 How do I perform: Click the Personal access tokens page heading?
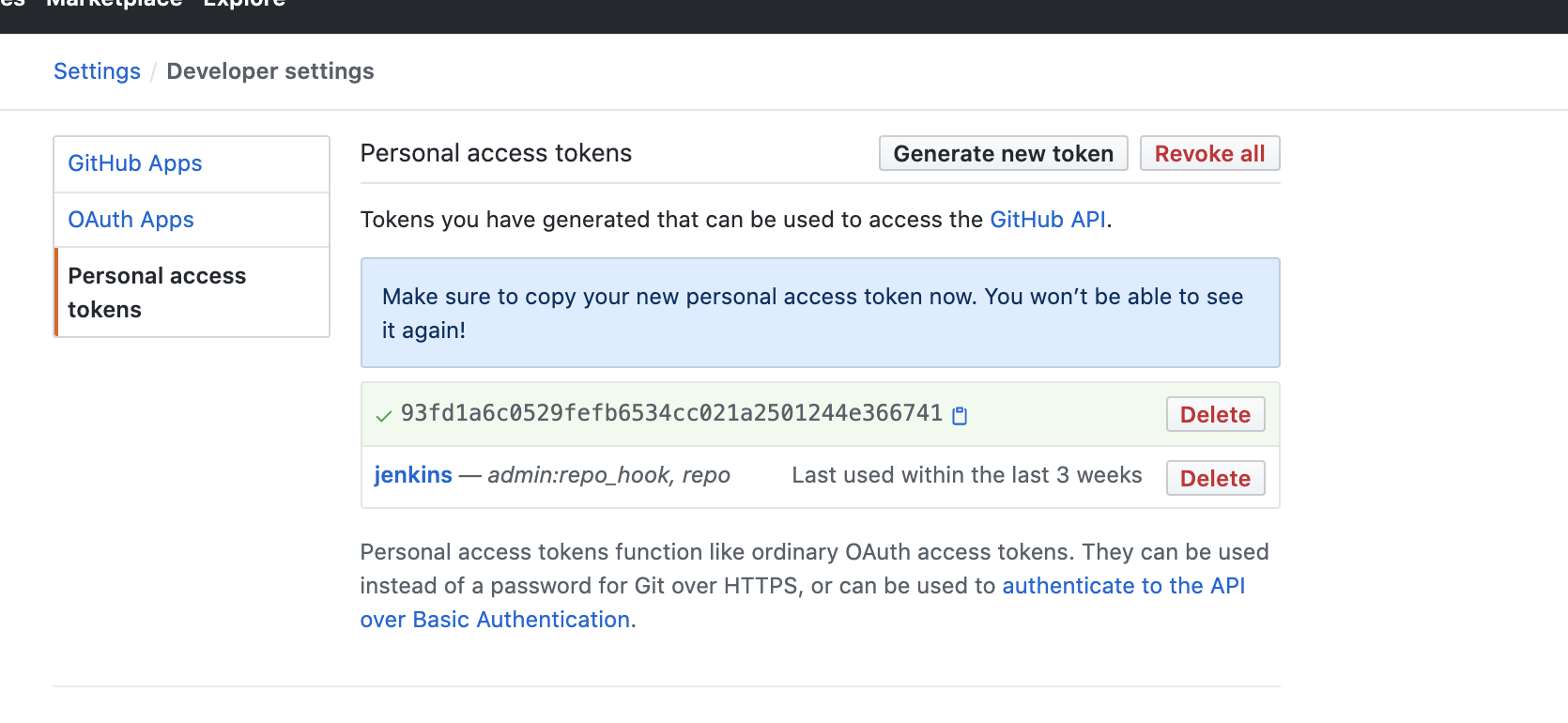496,153
